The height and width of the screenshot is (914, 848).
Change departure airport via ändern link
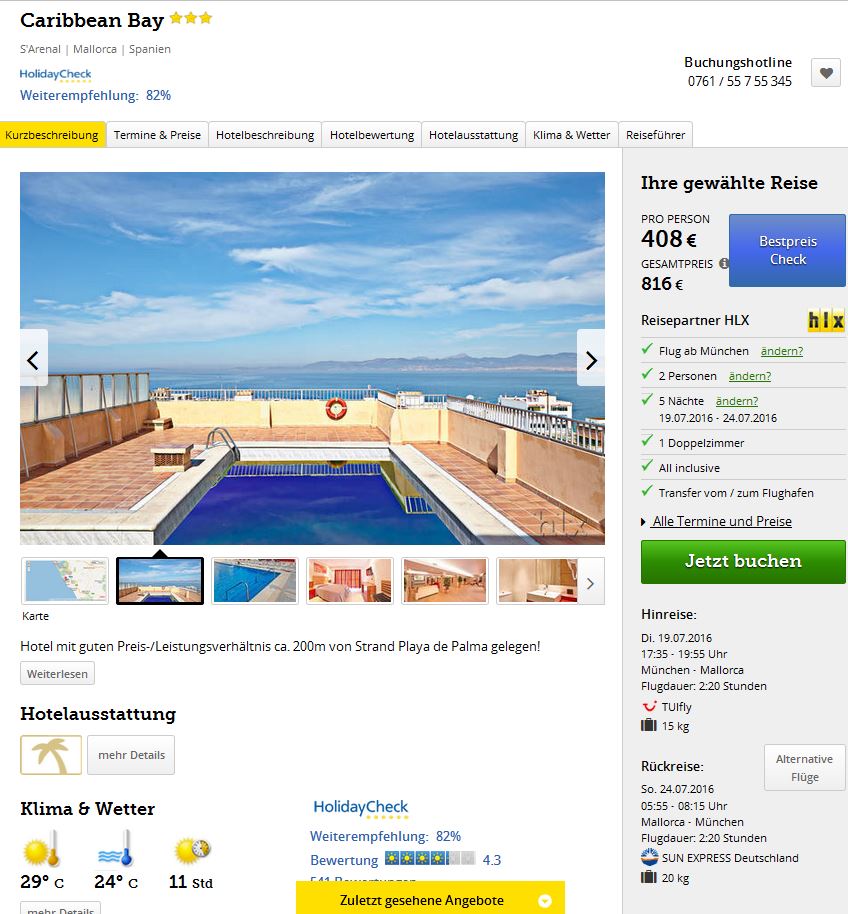782,351
